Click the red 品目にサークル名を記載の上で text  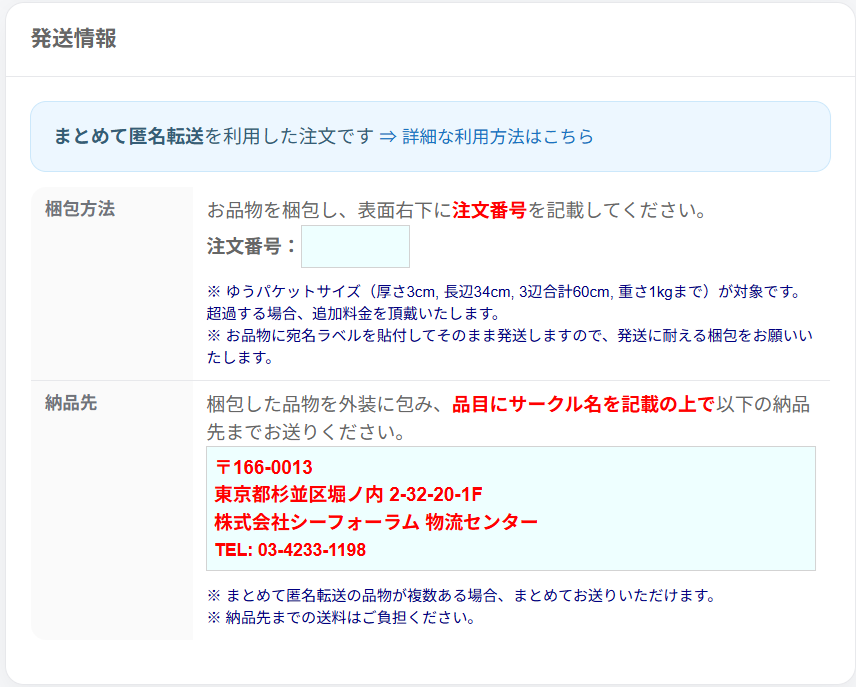584,404
